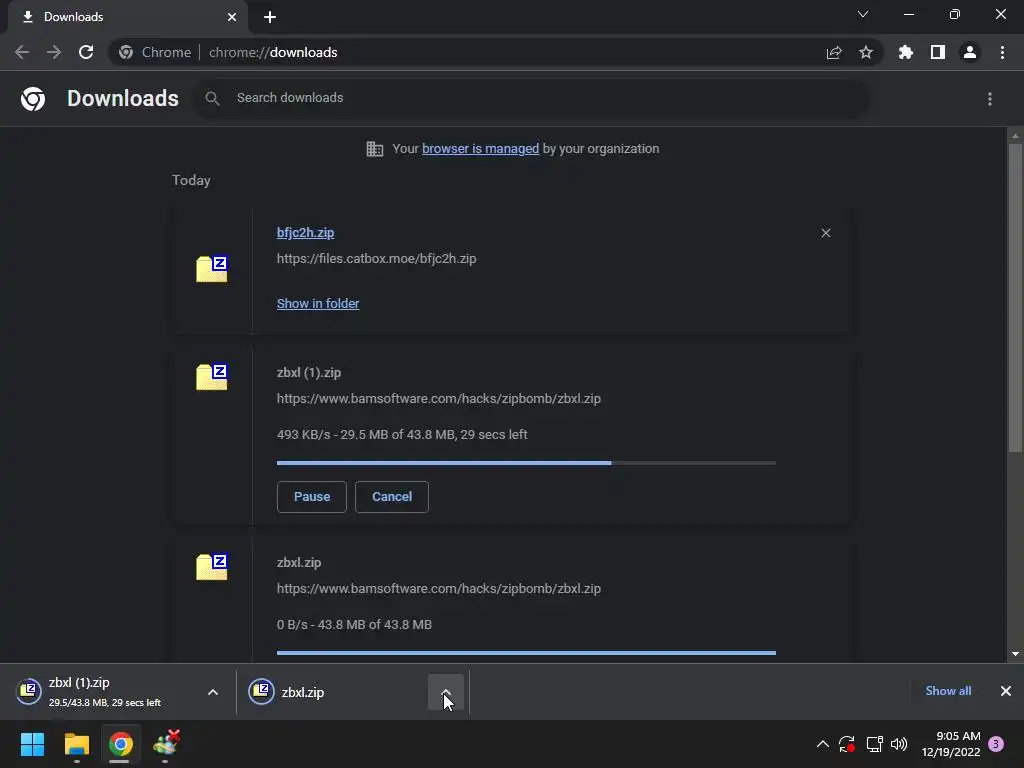This screenshot has height=768, width=1024.
Task: Click the zbxl (1).zip file name in list
Action: coord(309,373)
